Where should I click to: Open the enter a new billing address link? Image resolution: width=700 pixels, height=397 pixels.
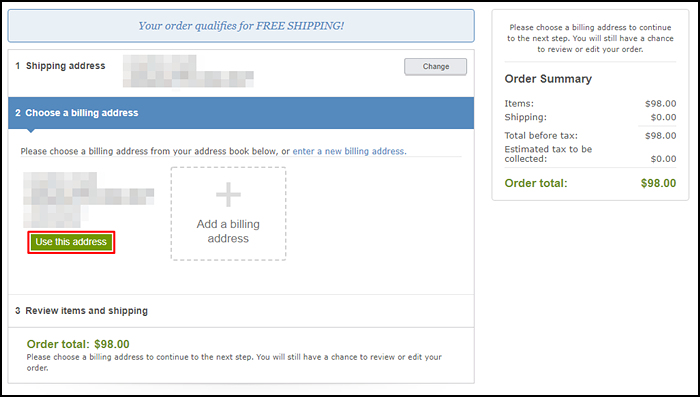point(349,151)
